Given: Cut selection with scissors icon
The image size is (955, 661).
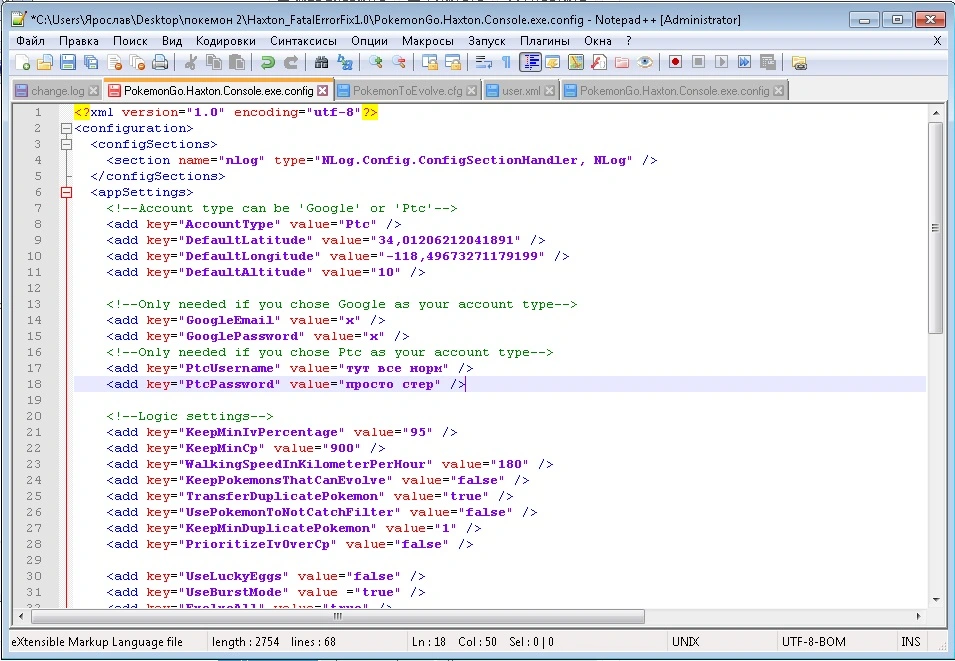Looking at the screenshot, I should [x=191, y=62].
